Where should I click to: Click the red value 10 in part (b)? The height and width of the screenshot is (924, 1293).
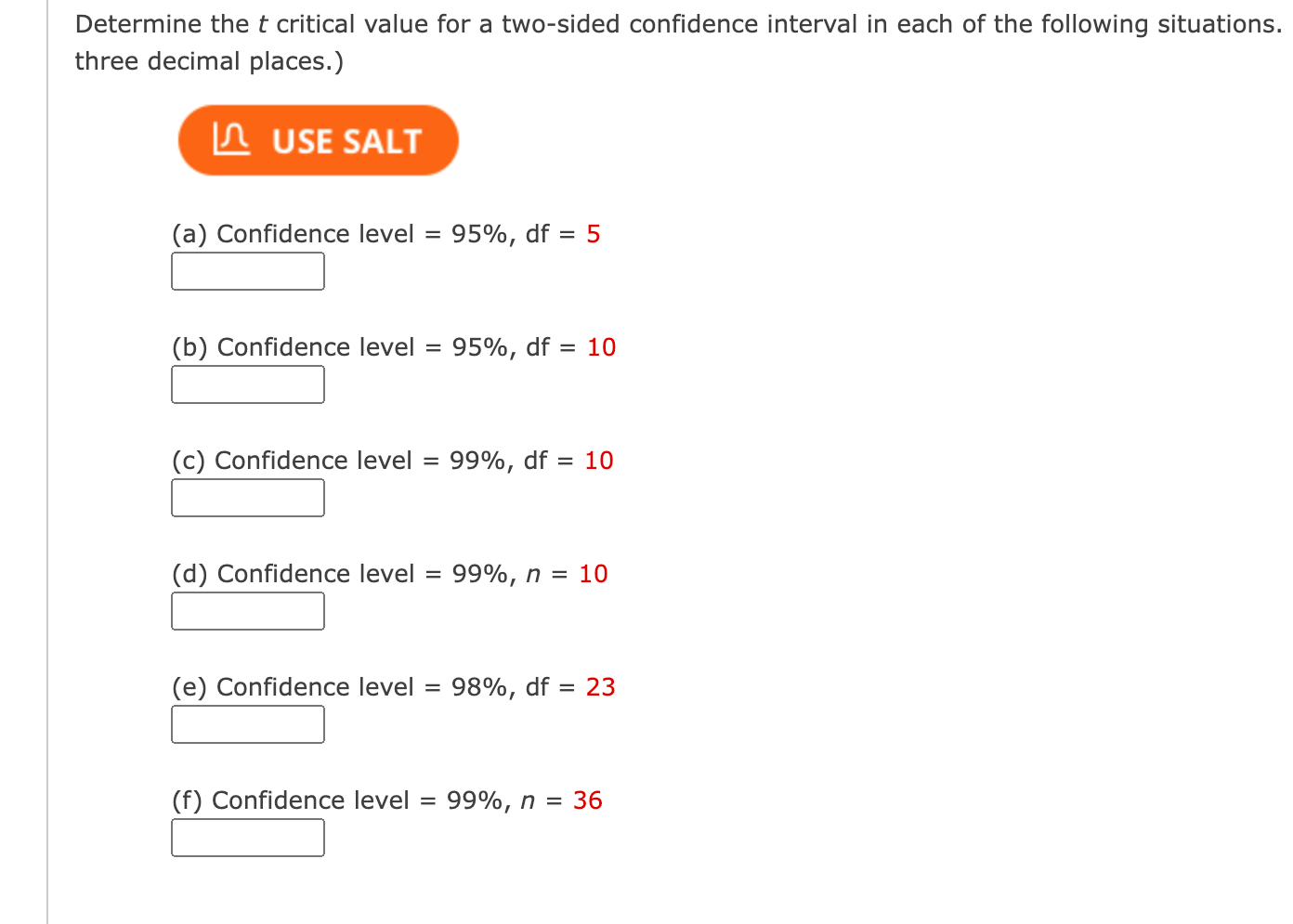coord(602,347)
